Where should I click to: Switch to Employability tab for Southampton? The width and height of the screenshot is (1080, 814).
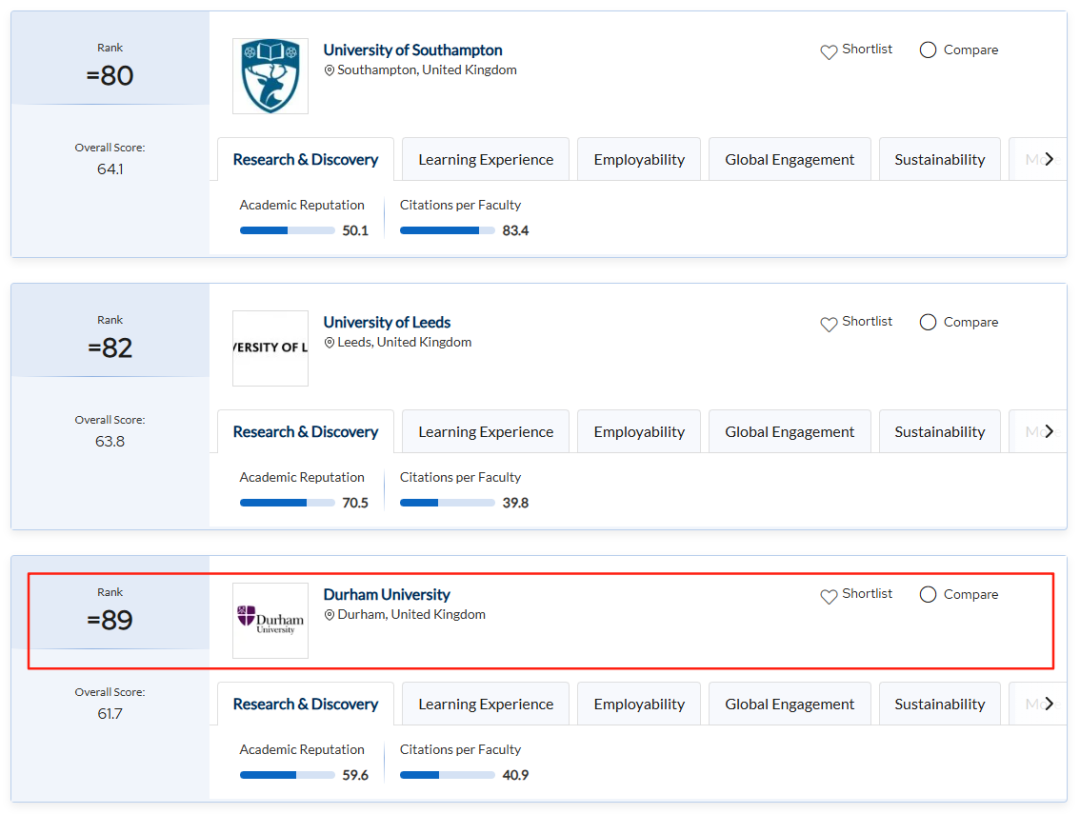639,159
